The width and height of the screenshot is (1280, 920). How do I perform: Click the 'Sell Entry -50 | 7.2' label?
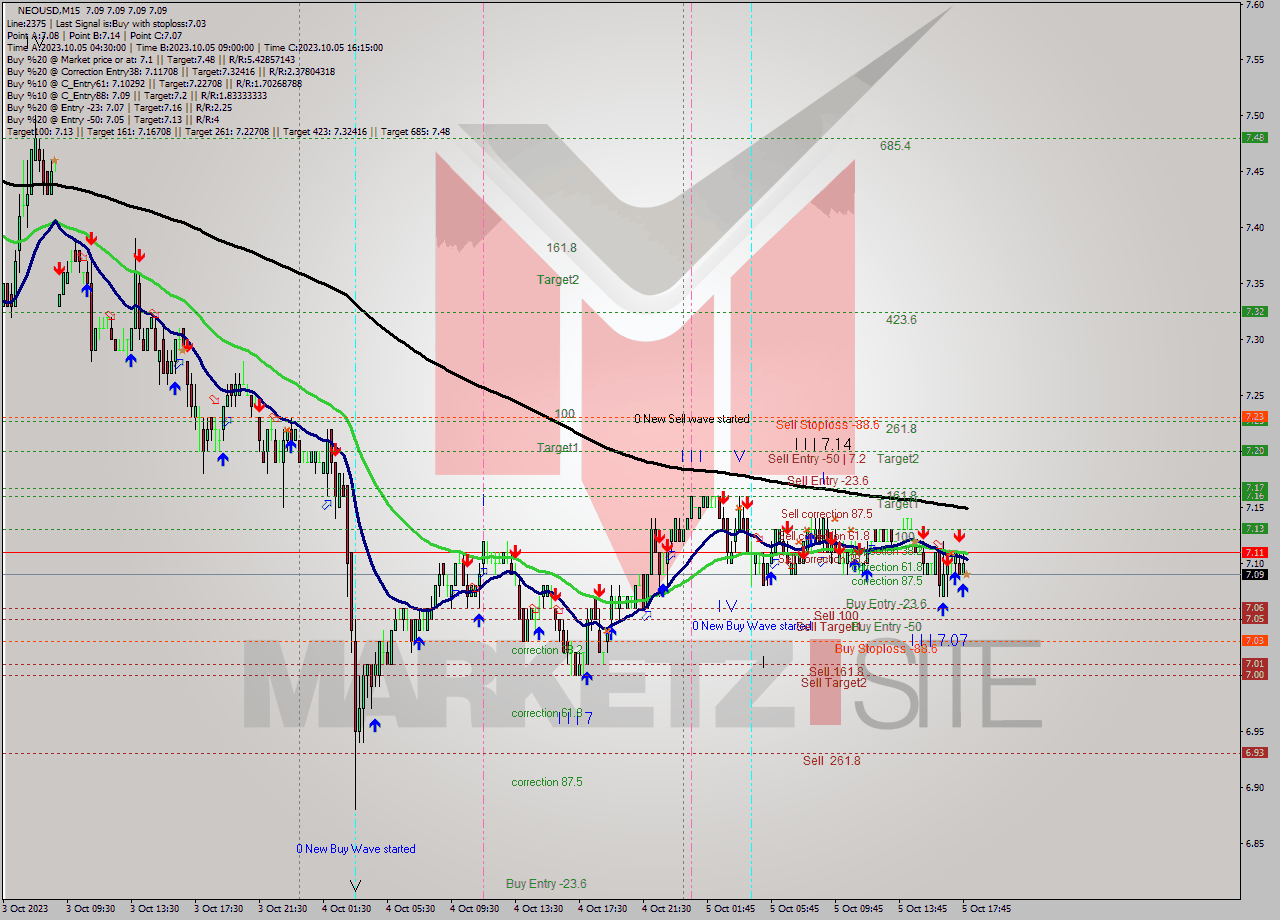tap(817, 459)
